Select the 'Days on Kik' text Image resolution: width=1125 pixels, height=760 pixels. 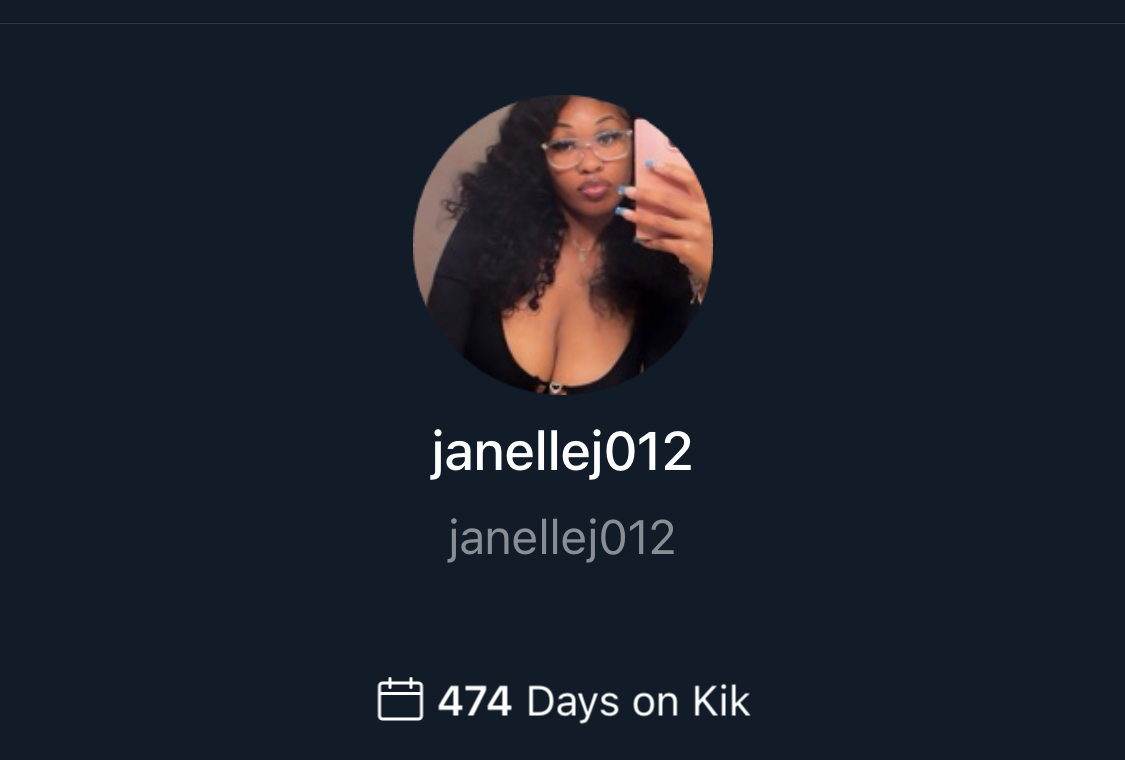coord(639,702)
